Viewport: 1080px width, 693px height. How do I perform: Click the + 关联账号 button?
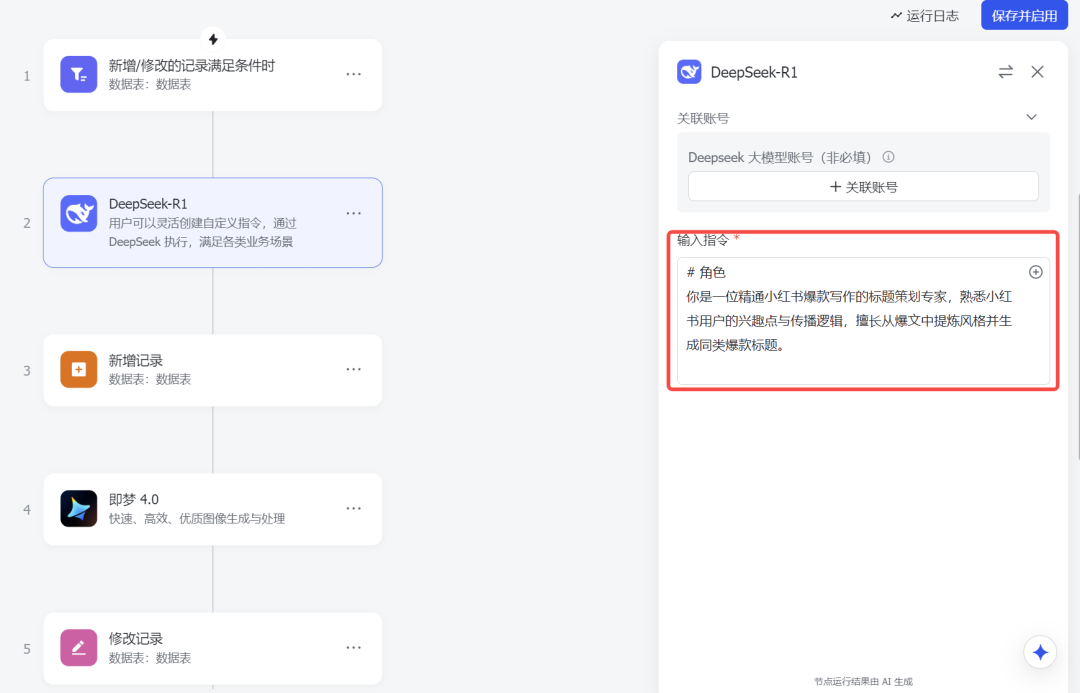pos(862,186)
